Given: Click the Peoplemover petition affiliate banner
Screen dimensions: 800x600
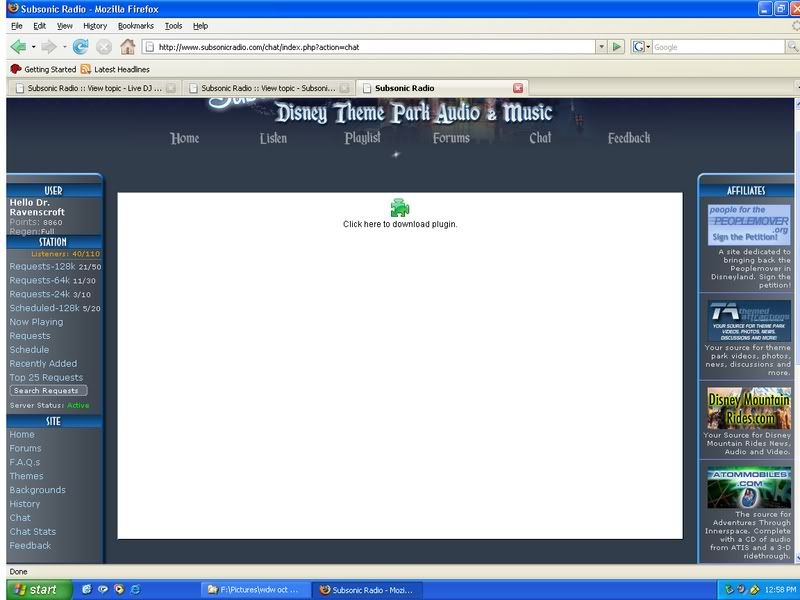Looking at the screenshot, I should click(x=749, y=224).
